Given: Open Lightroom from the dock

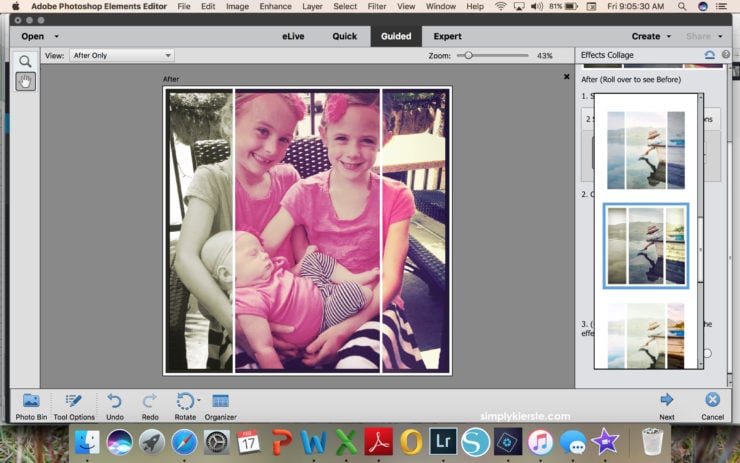Looking at the screenshot, I should pyautogui.click(x=442, y=441).
